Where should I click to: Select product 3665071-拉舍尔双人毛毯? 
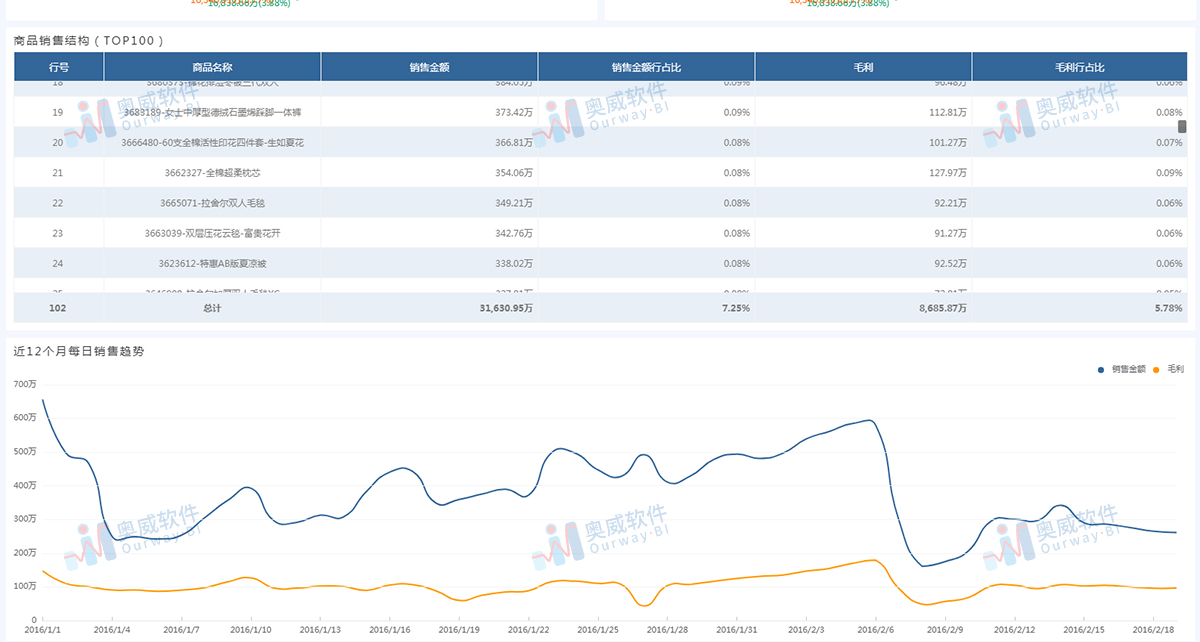click(x=212, y=203)
